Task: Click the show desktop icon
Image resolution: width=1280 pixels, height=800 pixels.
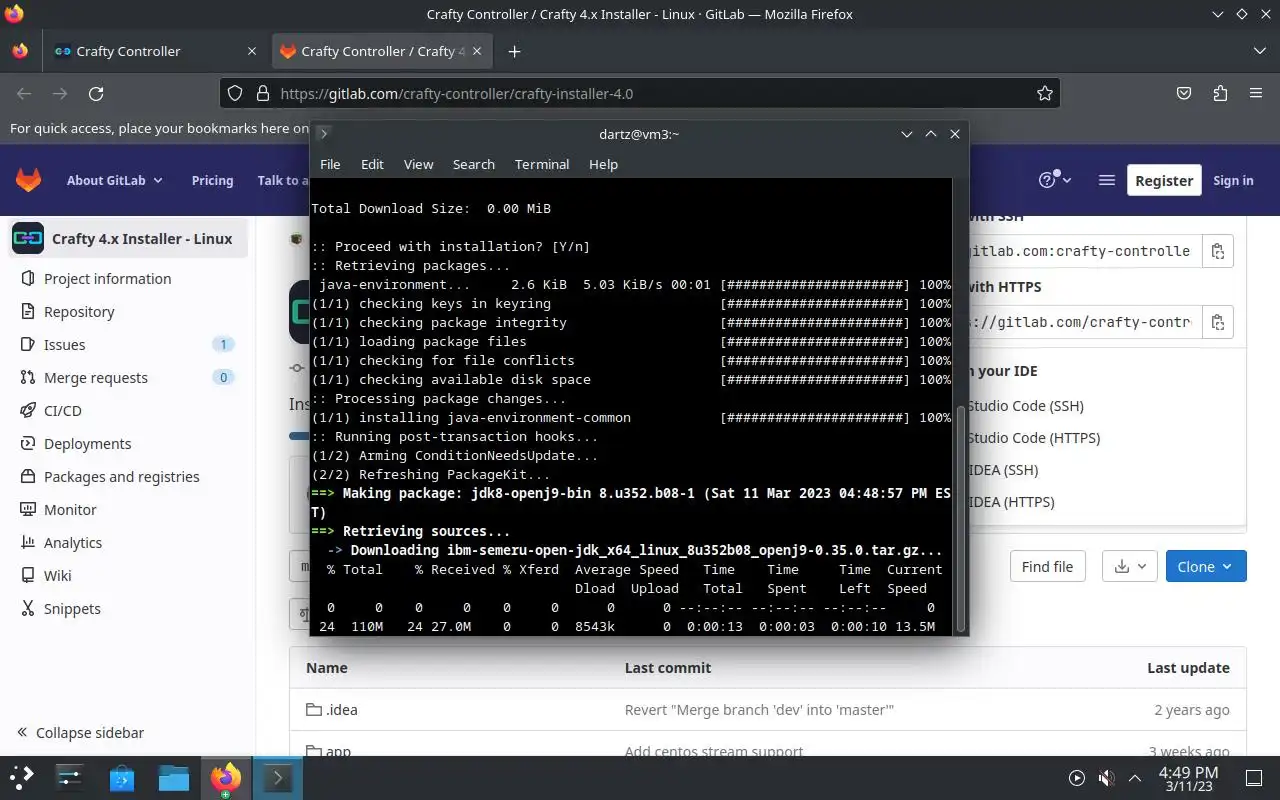Action: click(x=1254, y=777)
